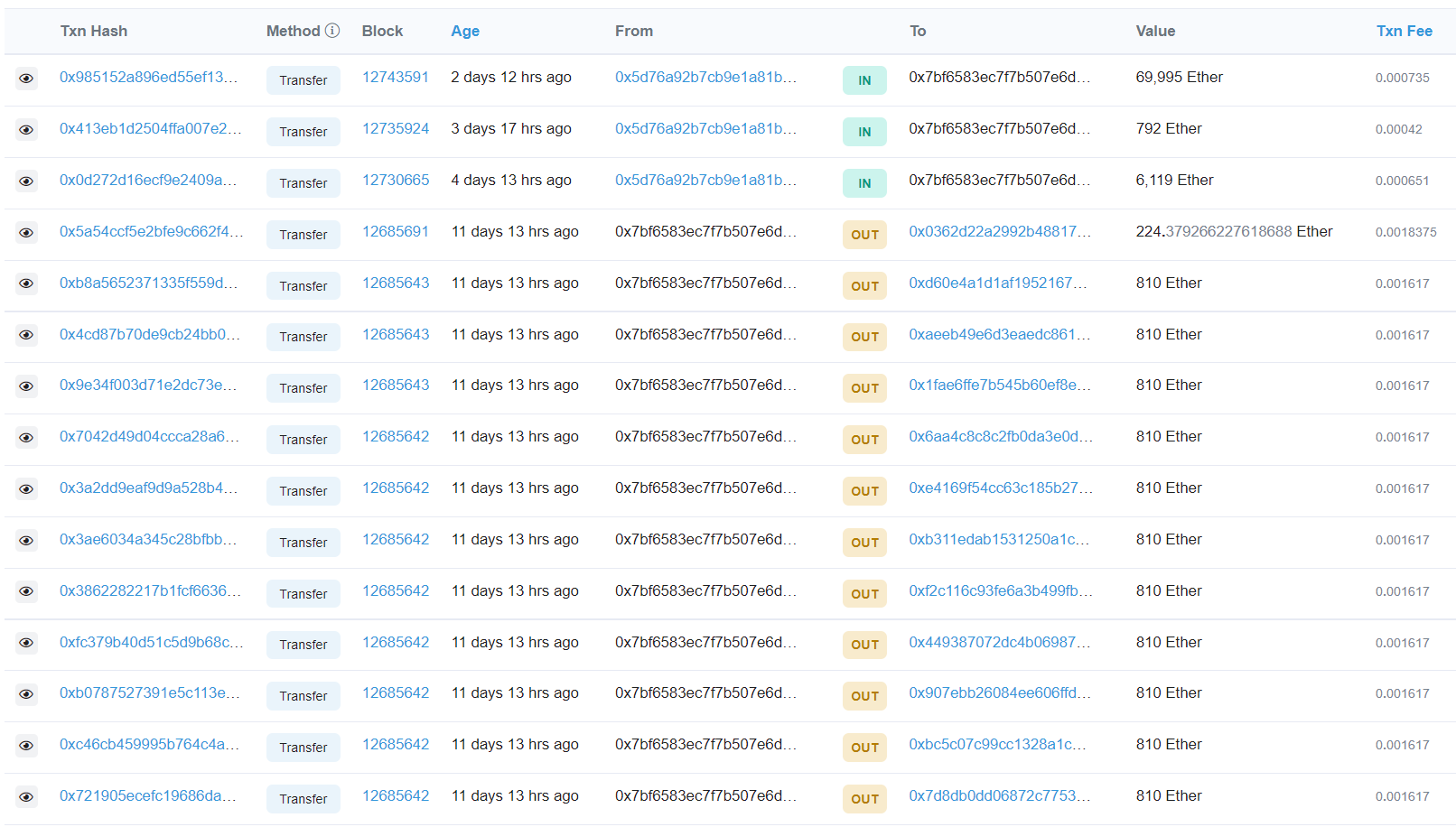Preview transaction 0x413eb1d2504ffa007e2 via eye icon
1456x827 pixels.
tap(26, 130)
